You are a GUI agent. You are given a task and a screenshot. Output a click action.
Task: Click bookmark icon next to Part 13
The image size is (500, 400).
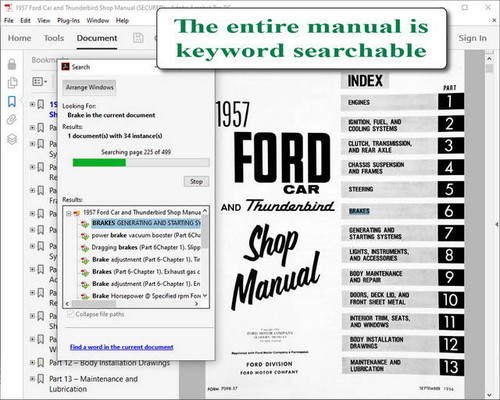(41, 379)
